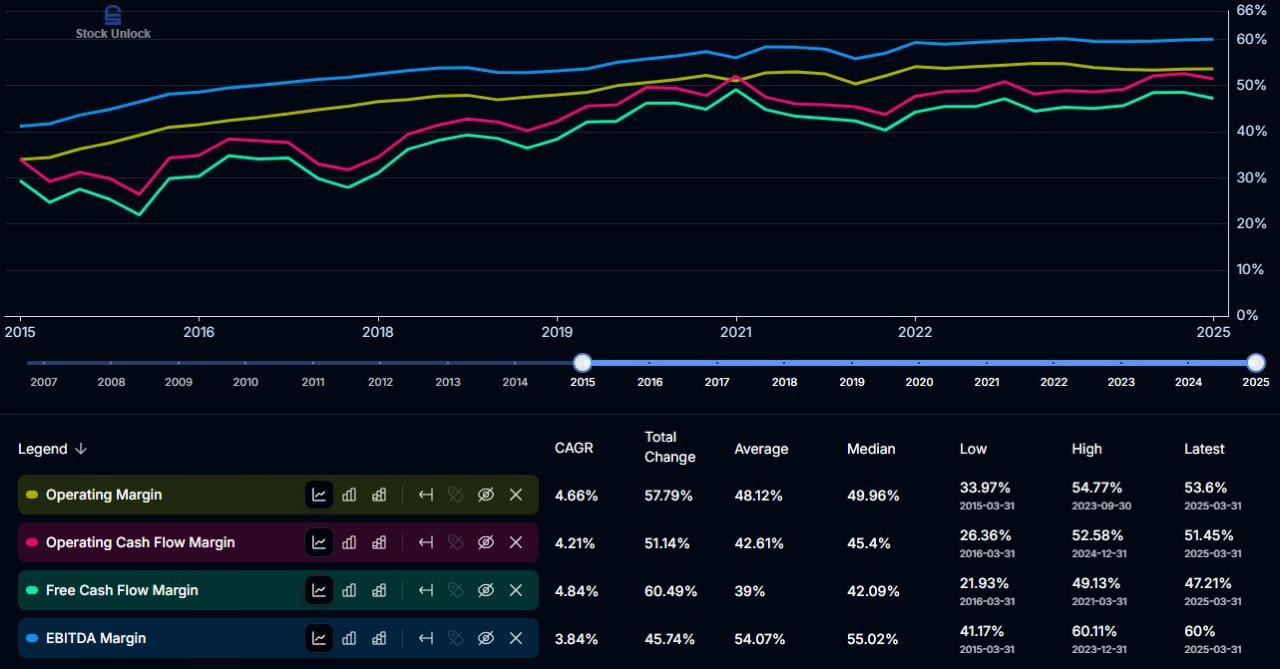Grab the range slider start handle at 2015
The height and width of the screenshot is (669, 1280).
583,363
